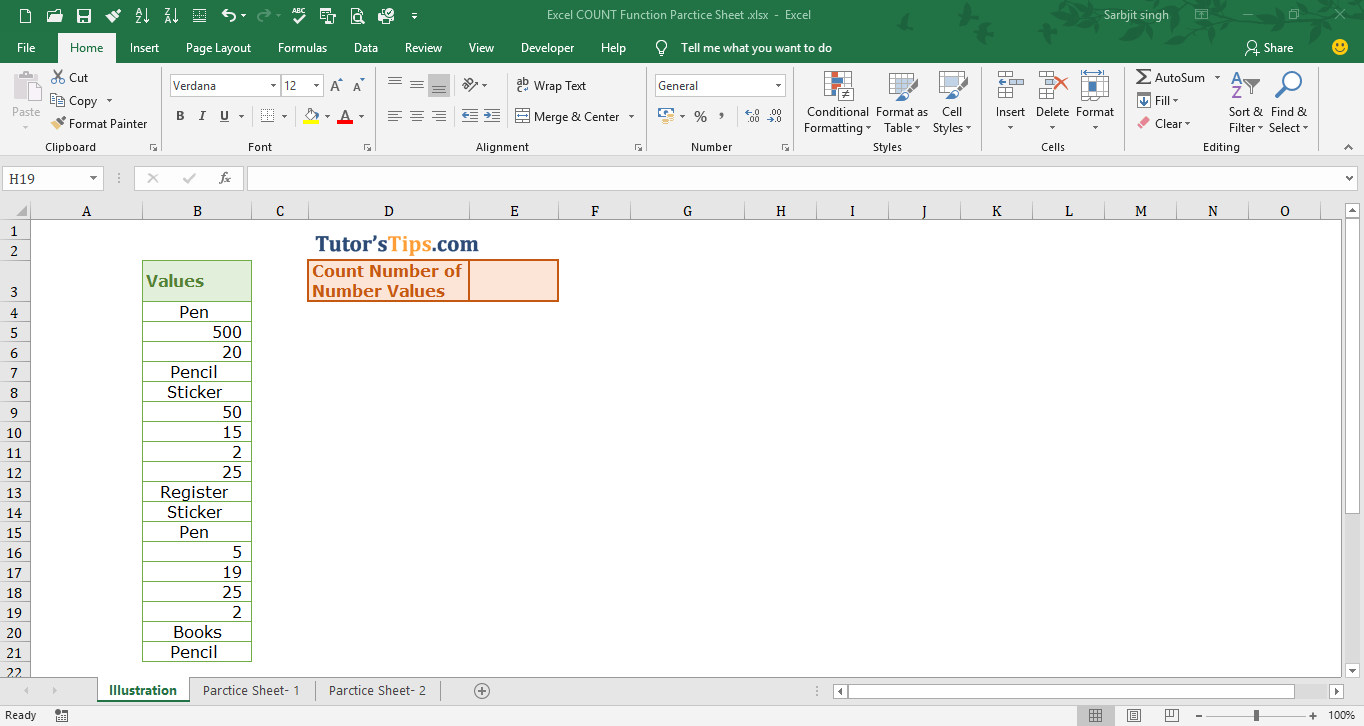
Task: Click the Page Break Preview icon
Action: 1171,715
